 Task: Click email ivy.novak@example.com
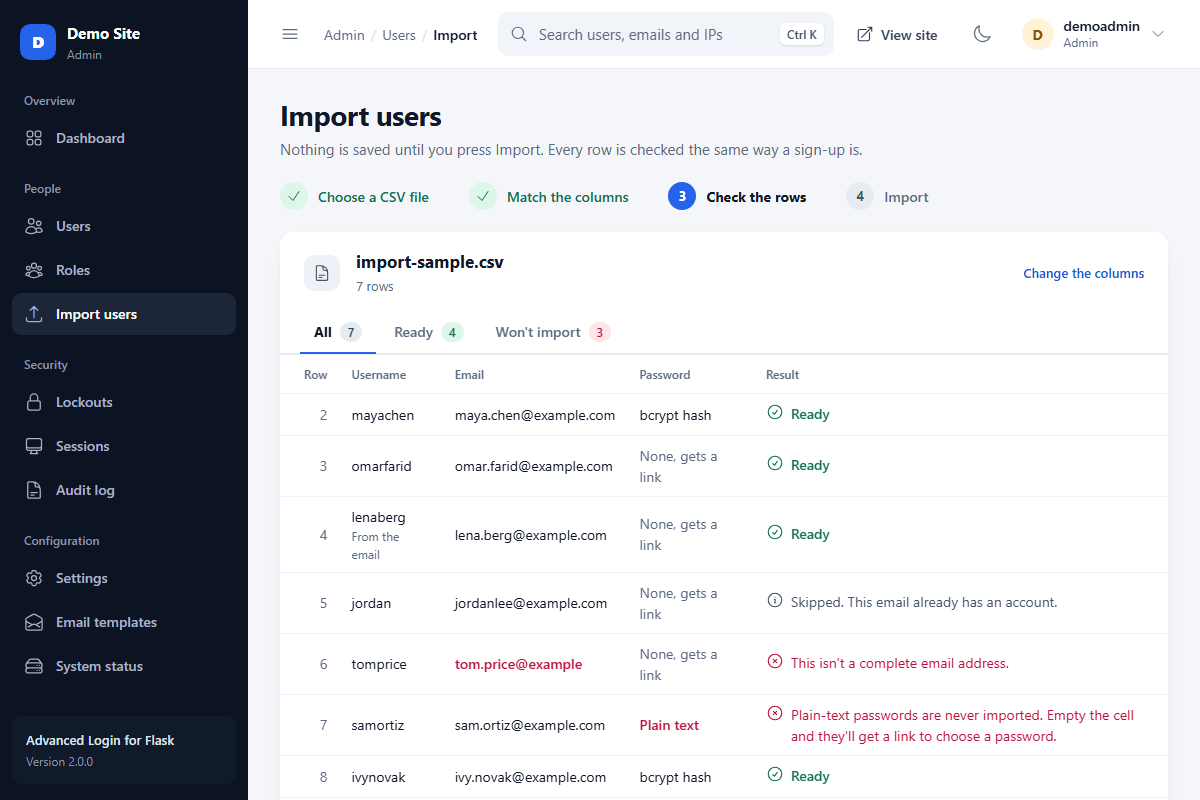pos(531,777)
